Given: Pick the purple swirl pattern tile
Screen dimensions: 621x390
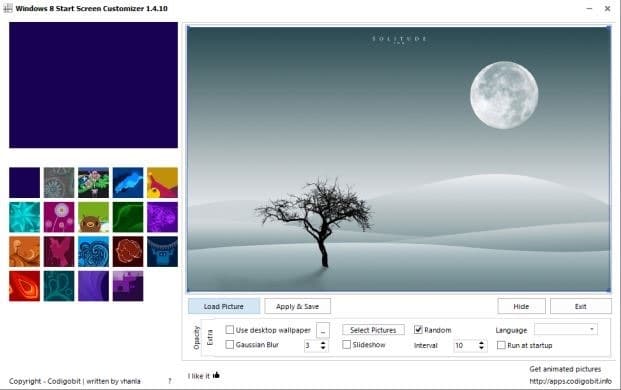Looking at the screenshot, I should point(162,217).
